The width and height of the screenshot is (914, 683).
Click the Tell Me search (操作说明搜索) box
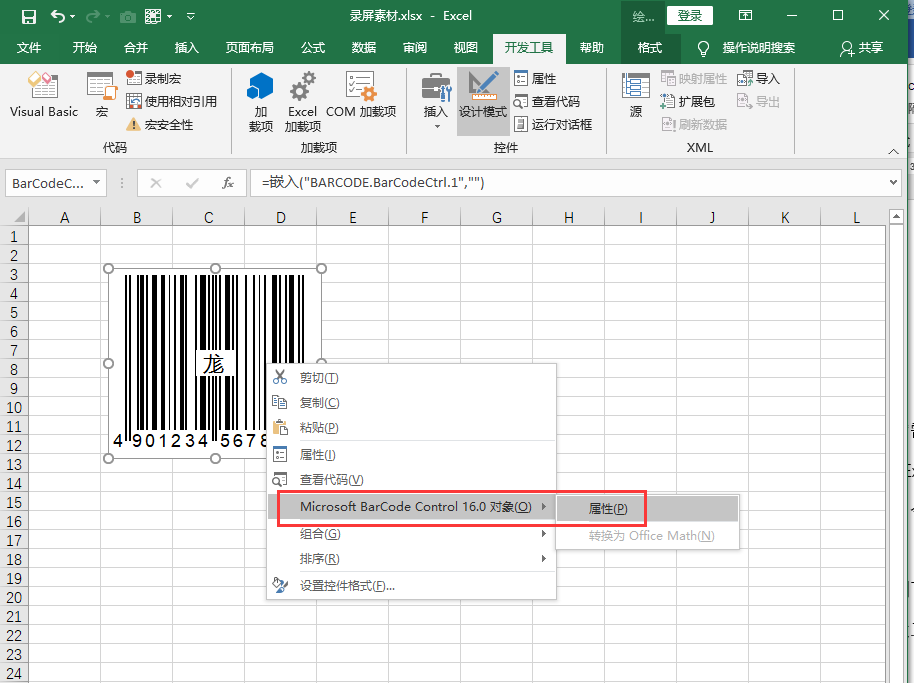tap(746, 48)
